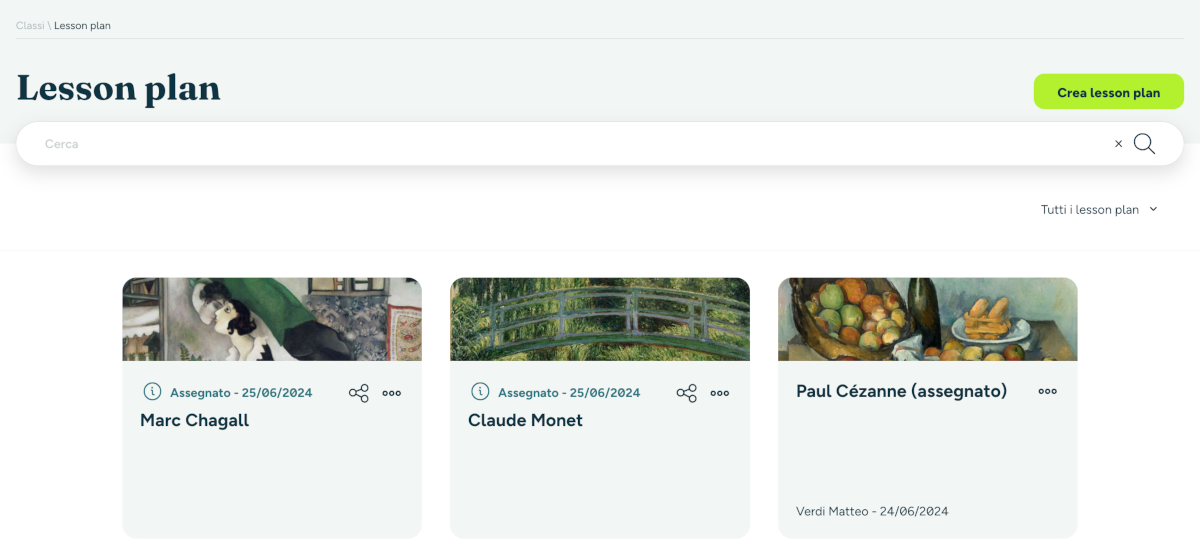This screenshot has height=556, width=1200.
Task: Open the Monet bridge painting thumbnail
Action: coord(600,319)
